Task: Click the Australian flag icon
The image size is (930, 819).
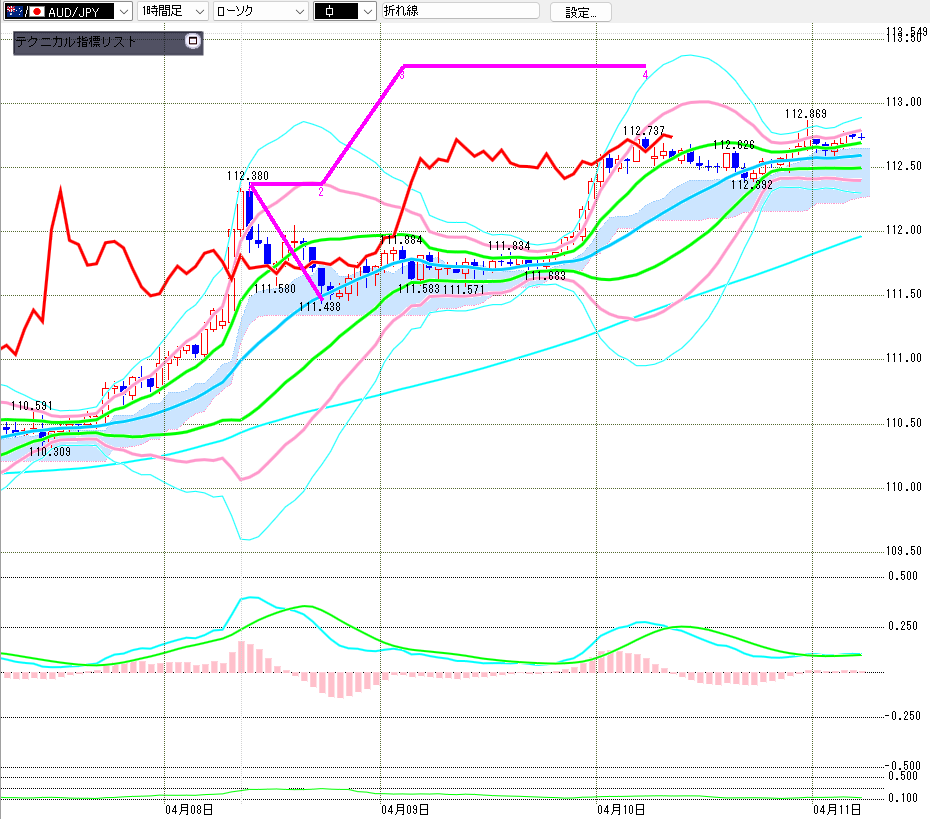Action: coord(13,12)
